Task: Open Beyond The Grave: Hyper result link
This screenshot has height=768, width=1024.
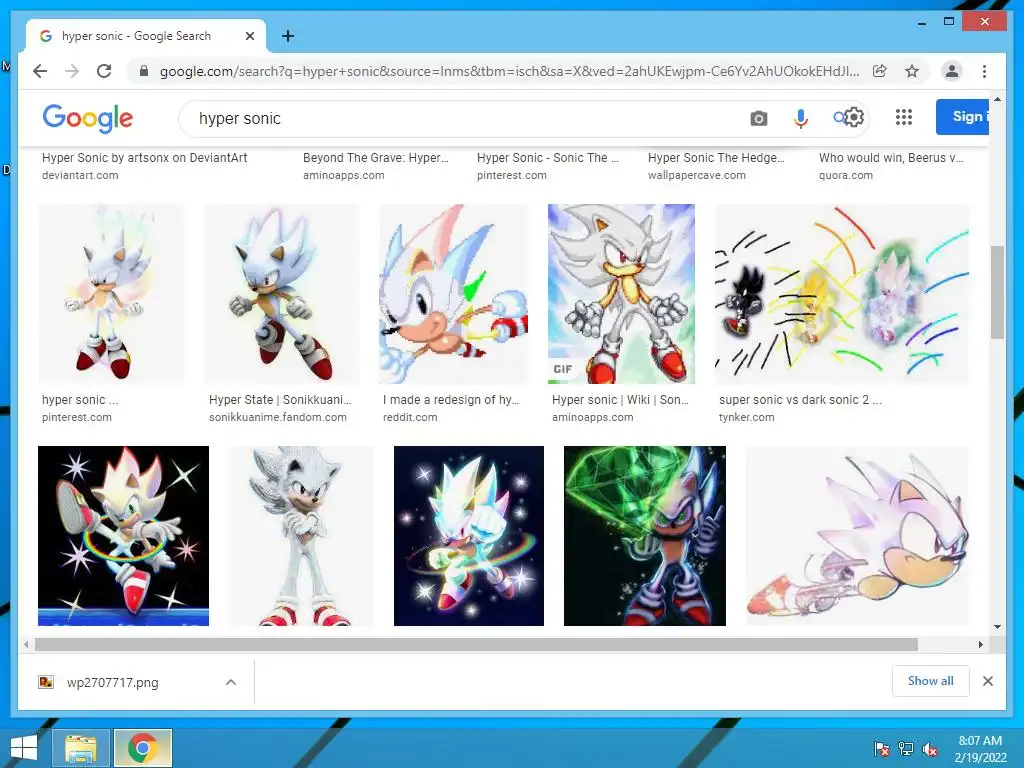Action: tap(376, 157)
